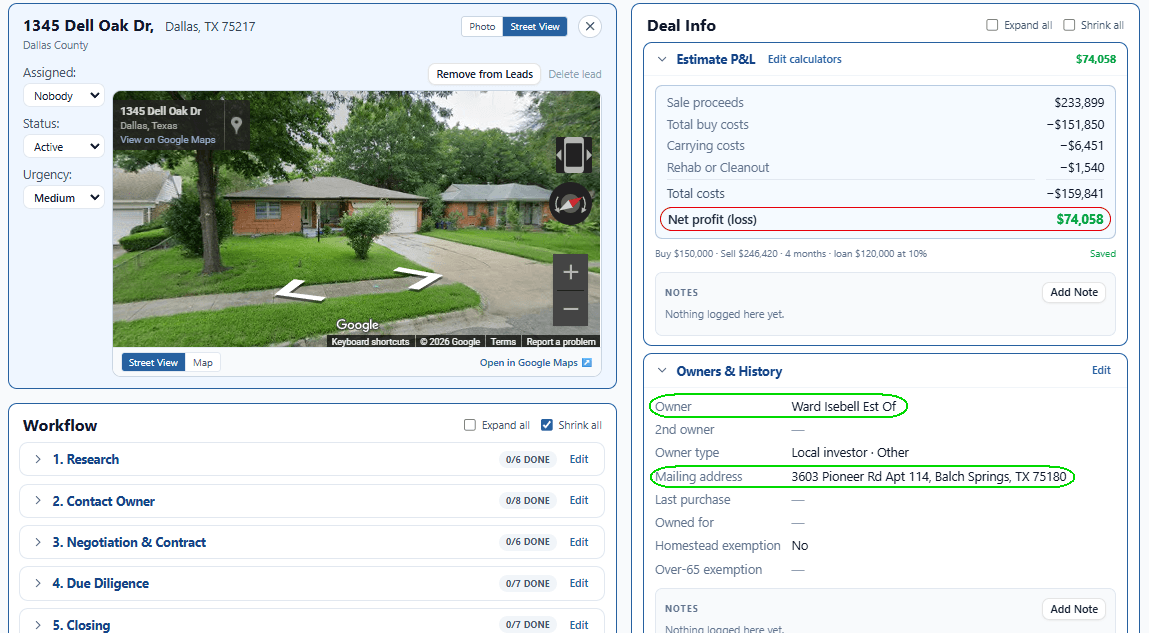
Task: Edit the 2. Contact Owner step
Action: (x=579, y=500)
